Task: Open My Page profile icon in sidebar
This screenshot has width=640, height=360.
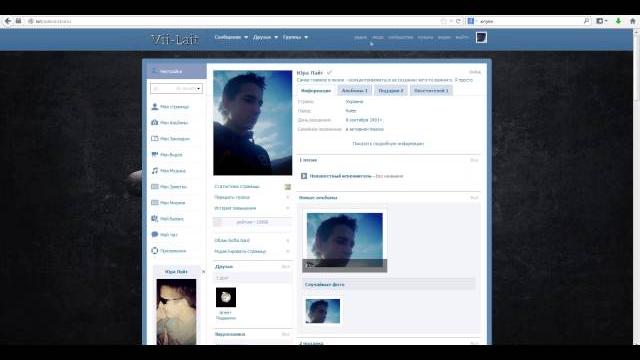Action: click(155, 107)
